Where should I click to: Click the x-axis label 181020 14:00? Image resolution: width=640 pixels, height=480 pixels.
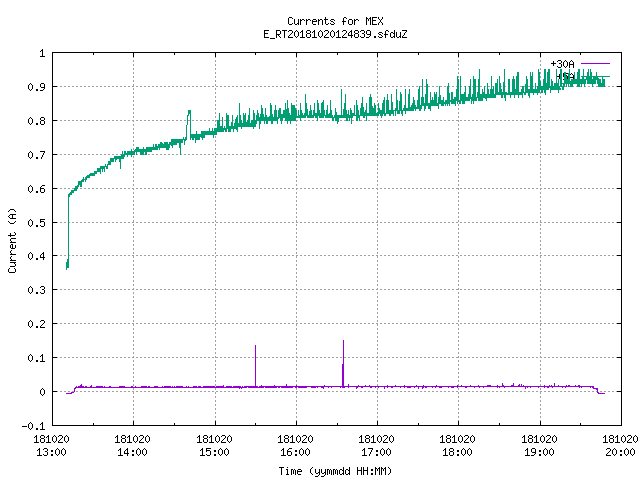coord(132,446)
